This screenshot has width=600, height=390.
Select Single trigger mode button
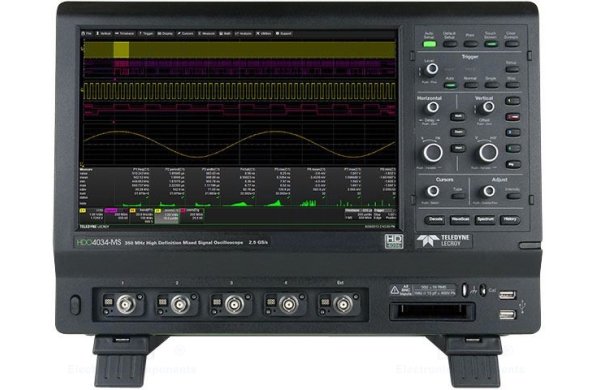(491, 85)
